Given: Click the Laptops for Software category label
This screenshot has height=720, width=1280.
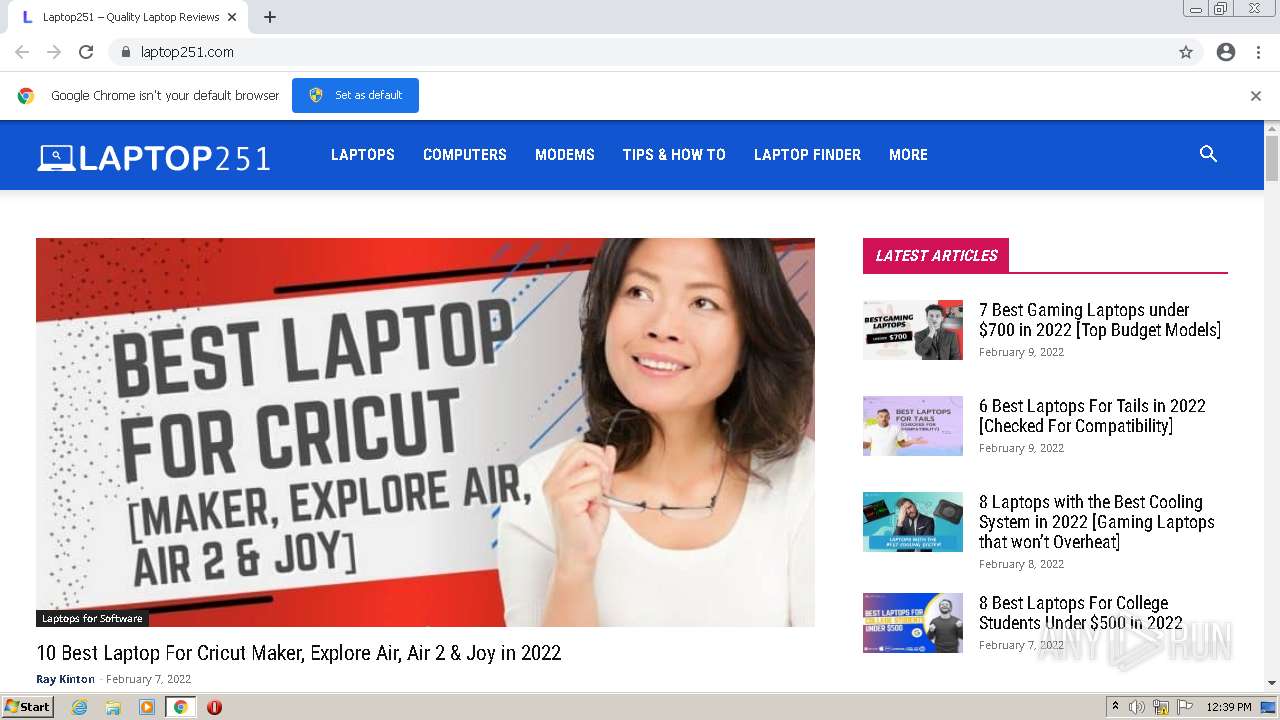Looking at the screenshot, I should (92, 618).
